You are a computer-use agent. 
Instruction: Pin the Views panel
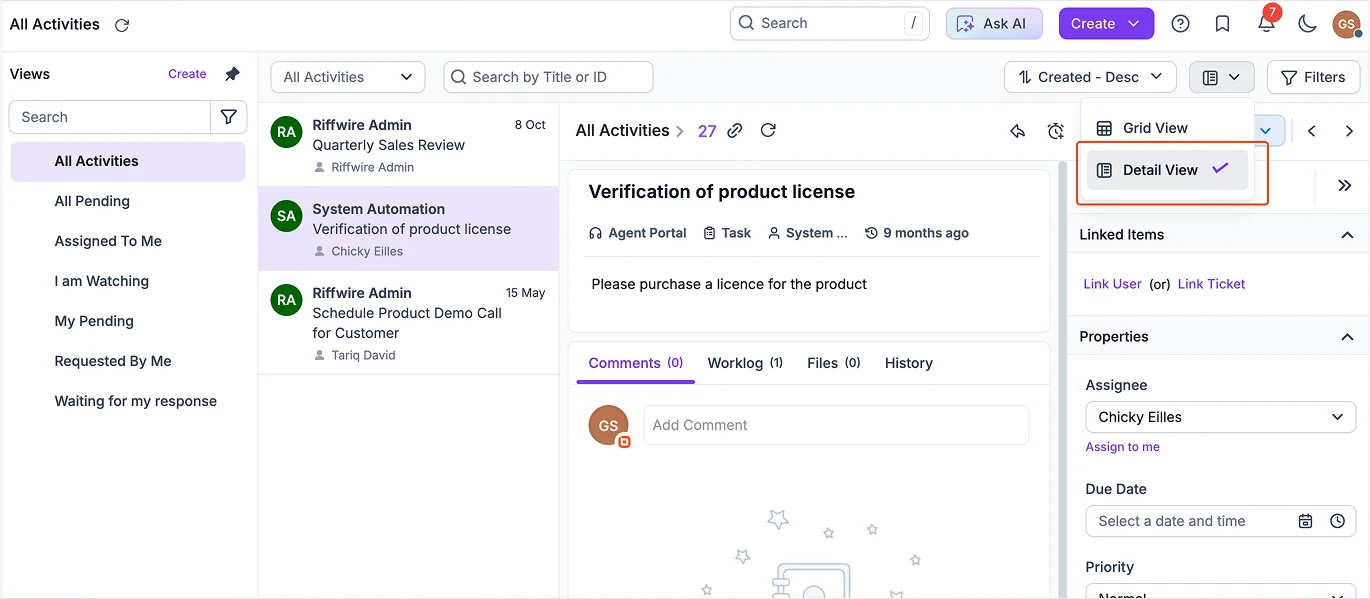tap(232, 74)
